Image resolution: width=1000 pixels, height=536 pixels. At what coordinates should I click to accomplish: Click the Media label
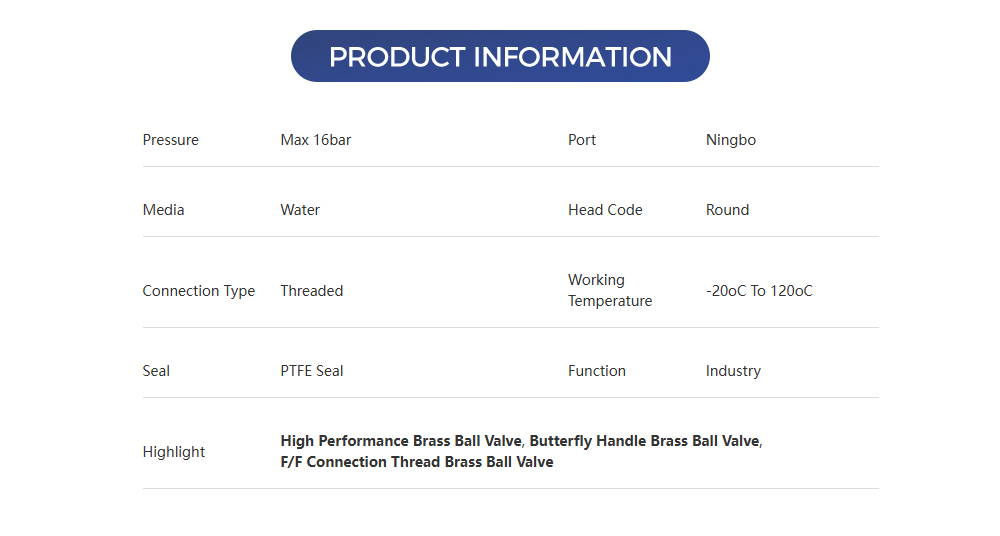click(164, 210)
